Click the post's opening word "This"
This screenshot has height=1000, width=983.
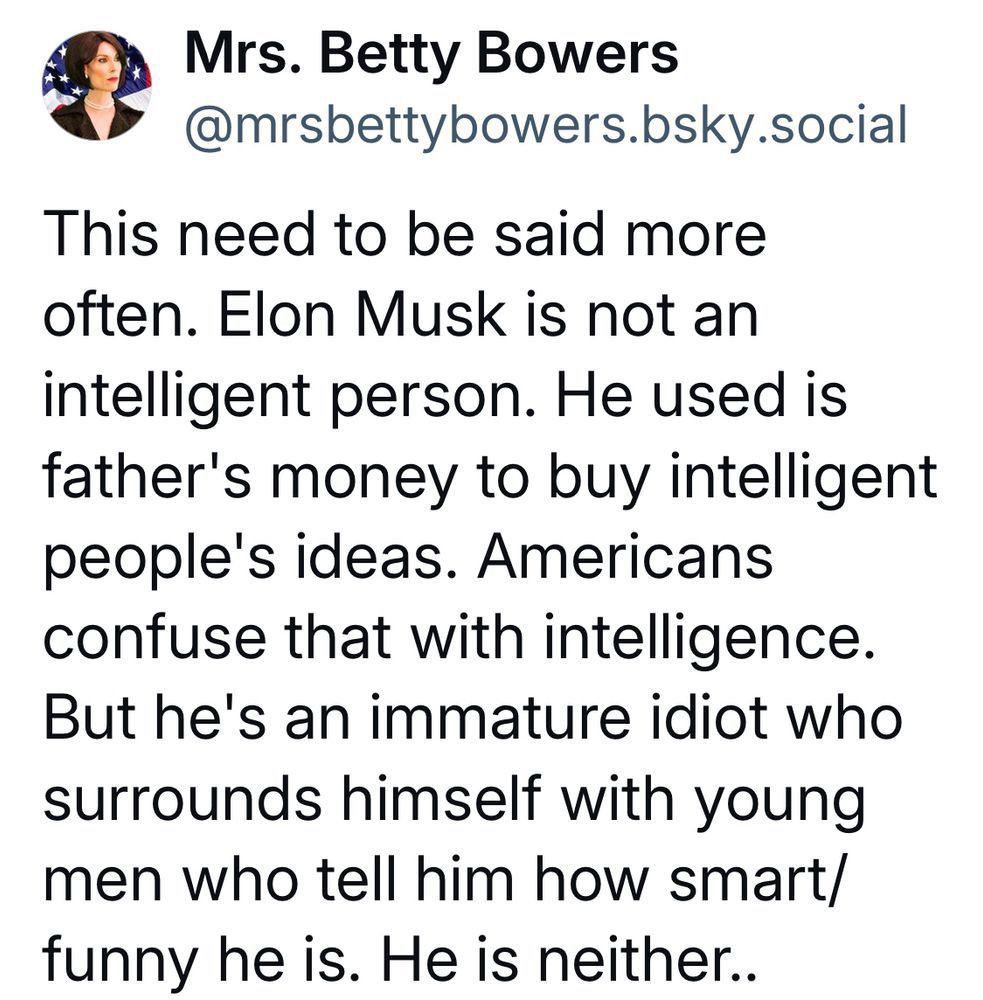tap(101, 234)
